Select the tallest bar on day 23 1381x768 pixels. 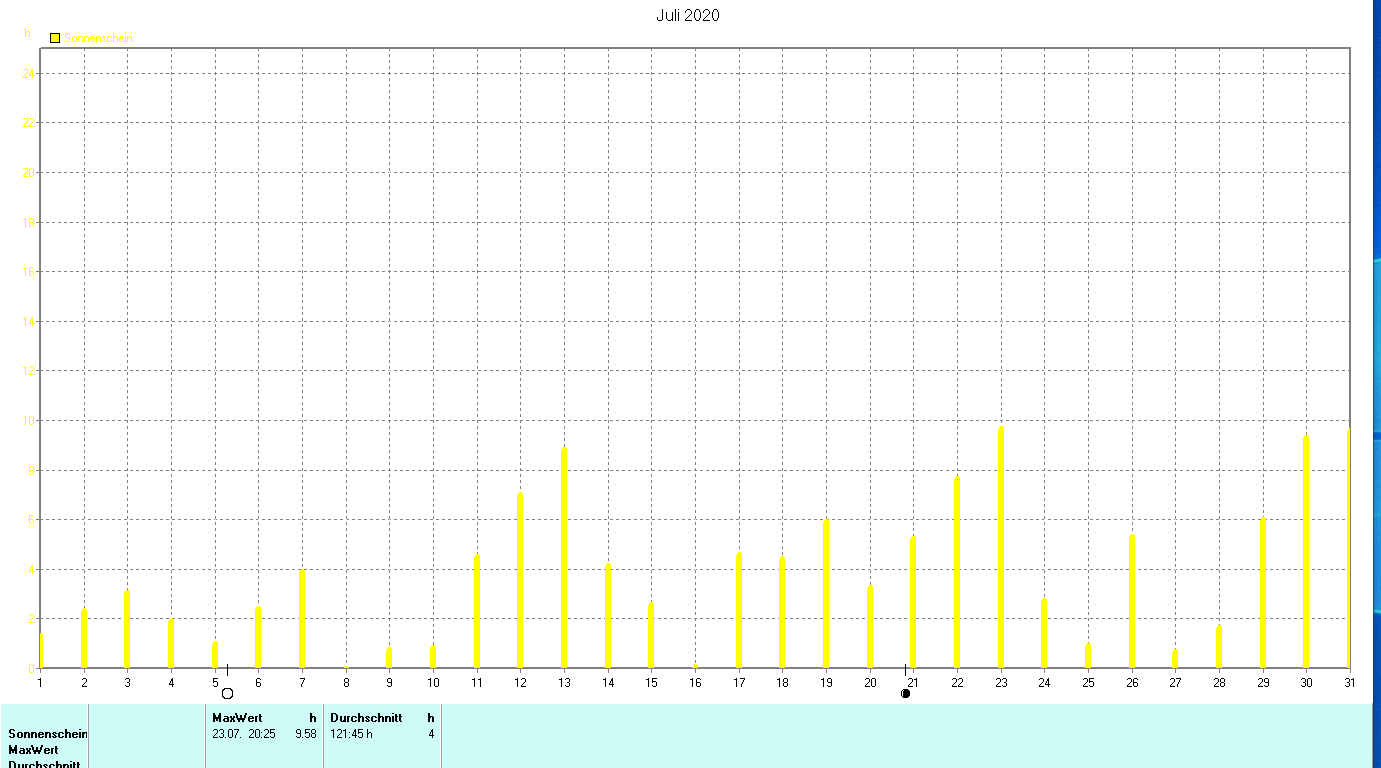(1000, 547)
